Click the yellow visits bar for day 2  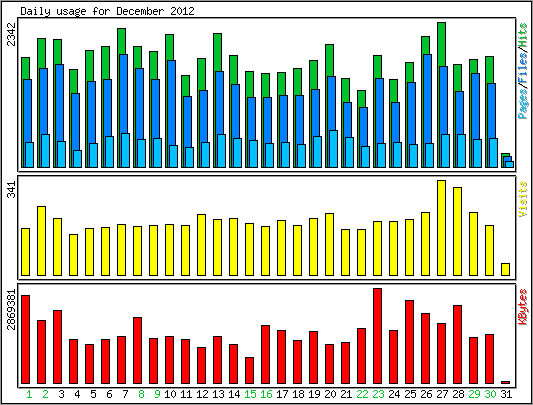coord(41,241)
